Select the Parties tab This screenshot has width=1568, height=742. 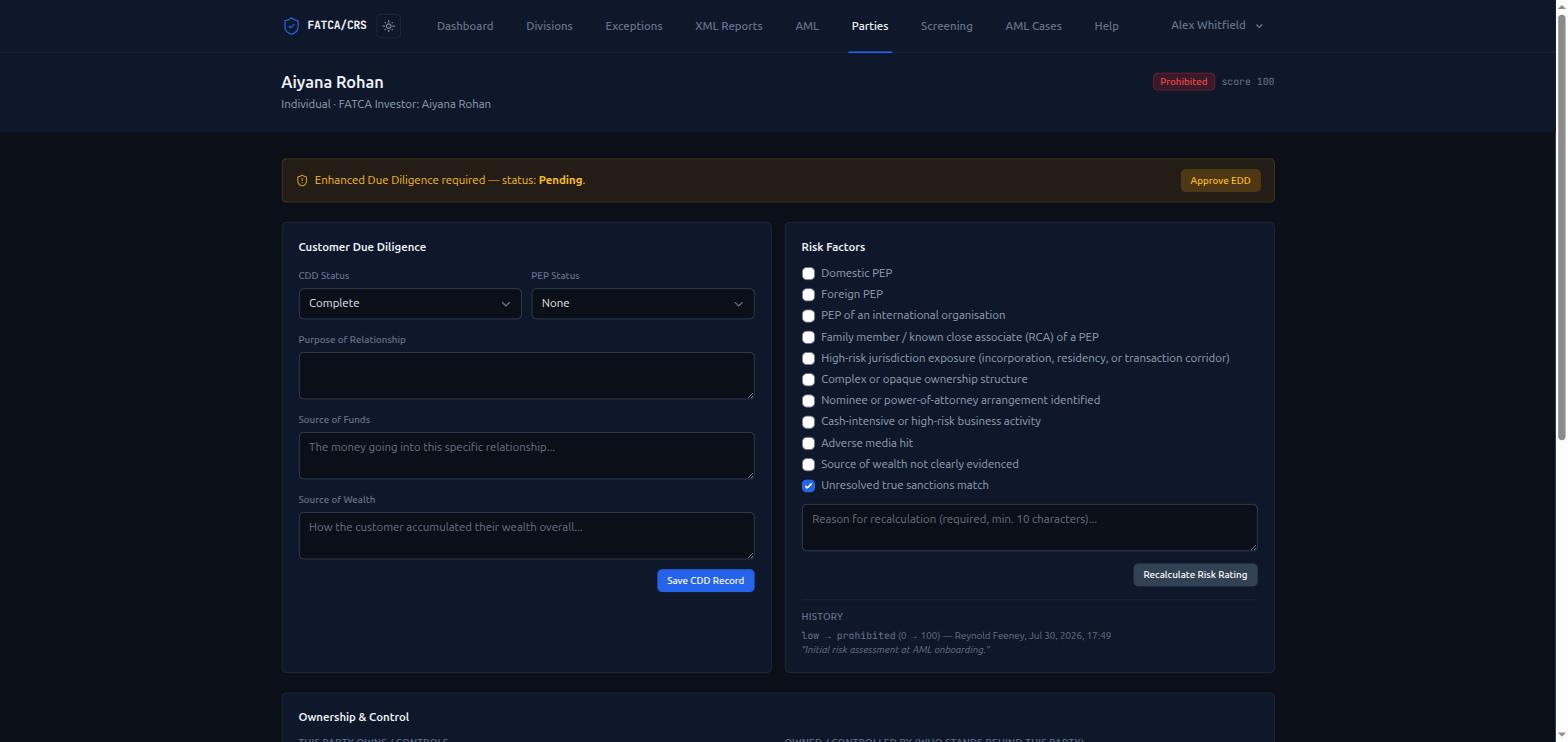click(870, 26)
